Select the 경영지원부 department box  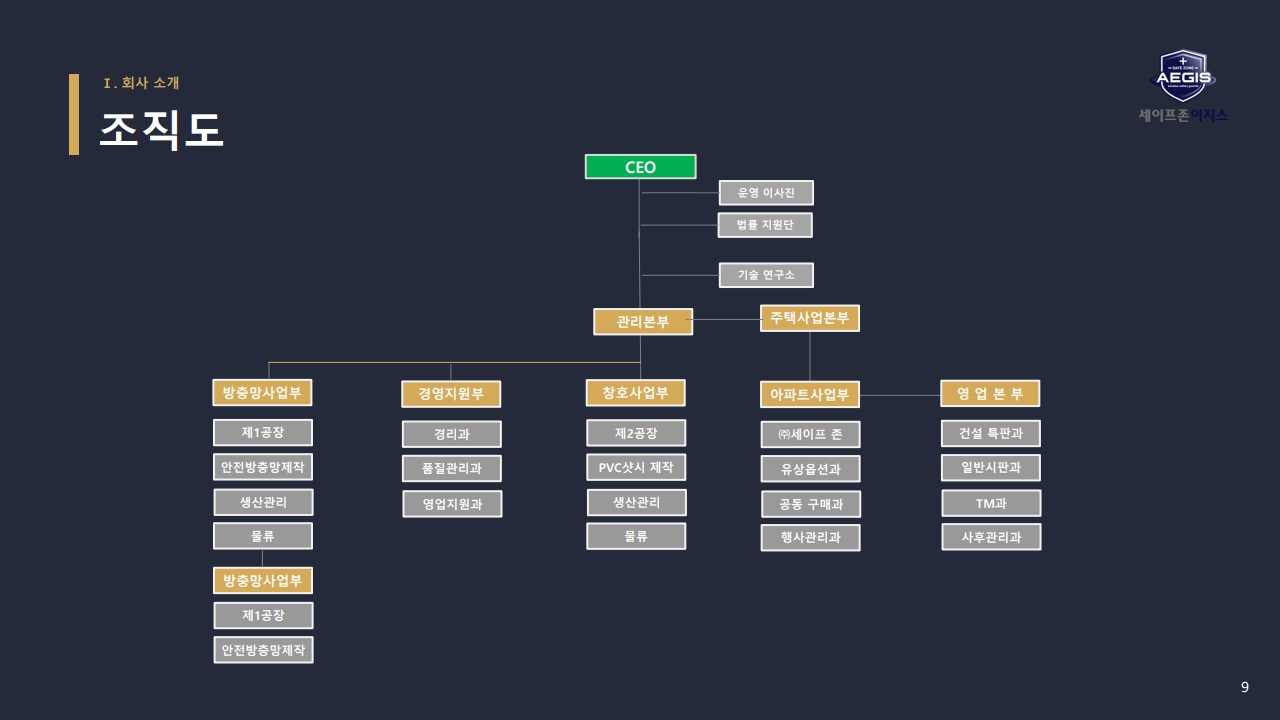click(x=451, y=394)
